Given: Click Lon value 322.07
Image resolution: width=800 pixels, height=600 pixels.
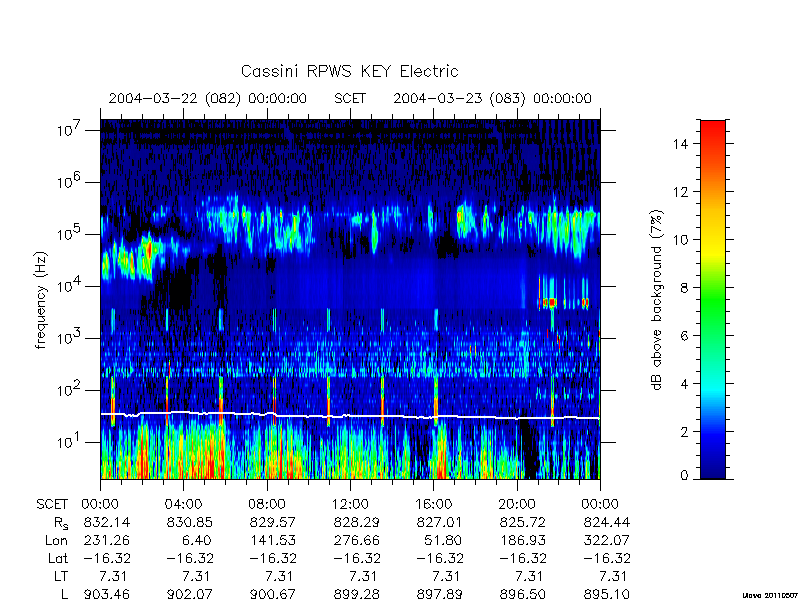Looking at the screenshot, I should [x=607, y=540].
